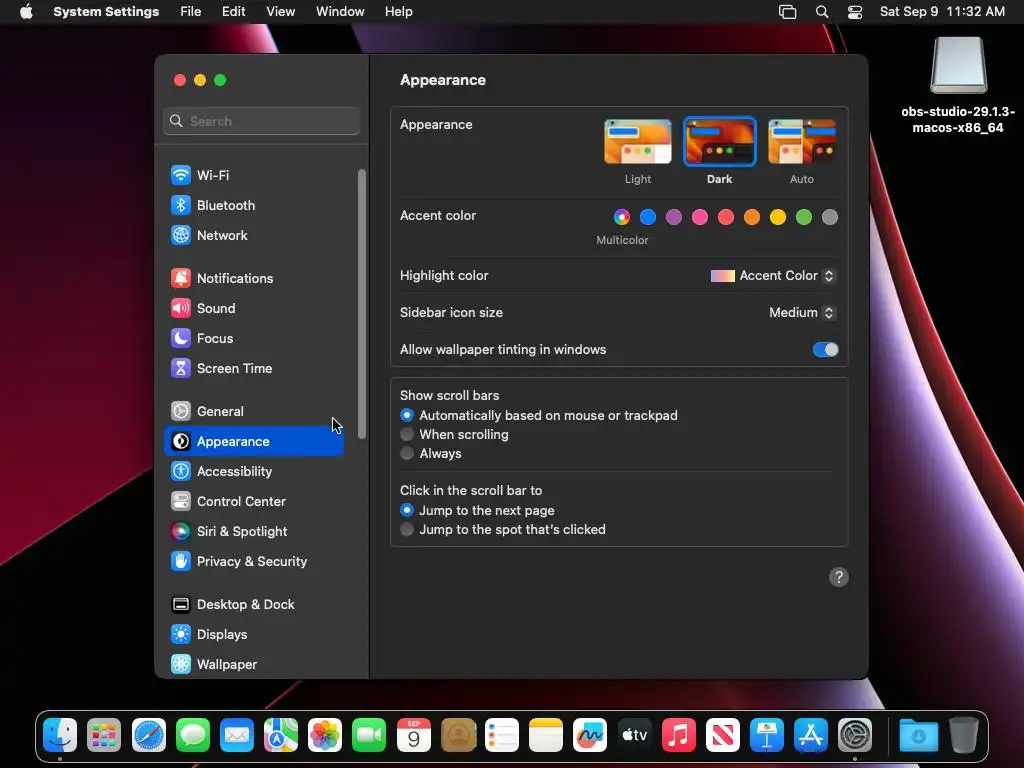Open Launchpad from the Dock

click(104, 735)
